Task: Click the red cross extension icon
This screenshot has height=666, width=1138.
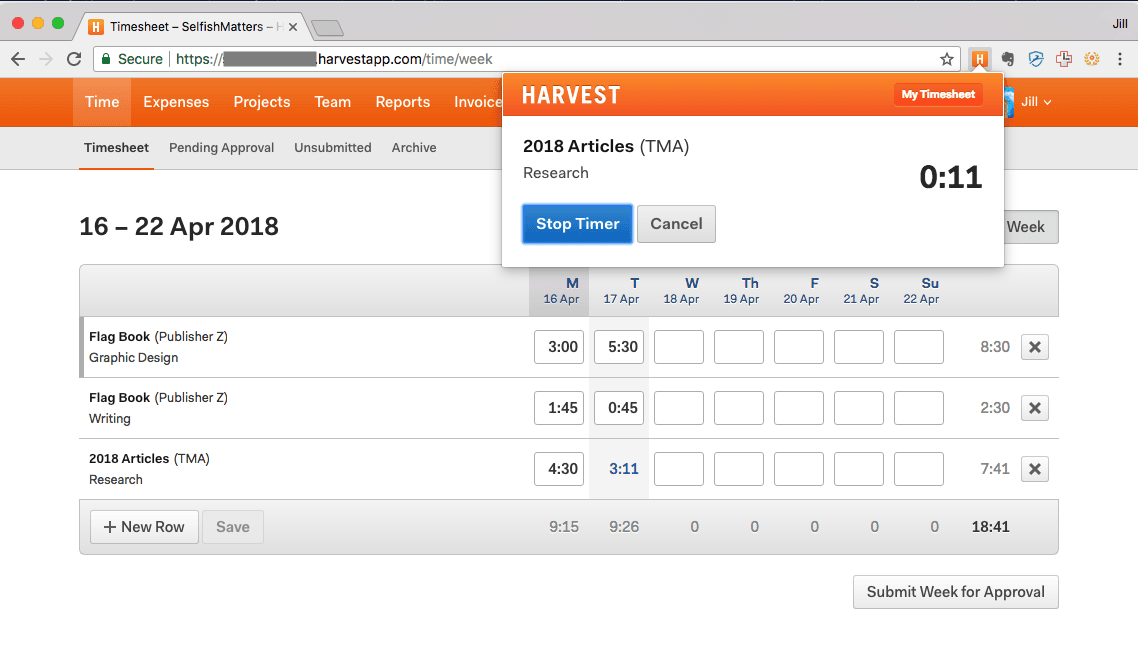Action: coord(1064,59)
